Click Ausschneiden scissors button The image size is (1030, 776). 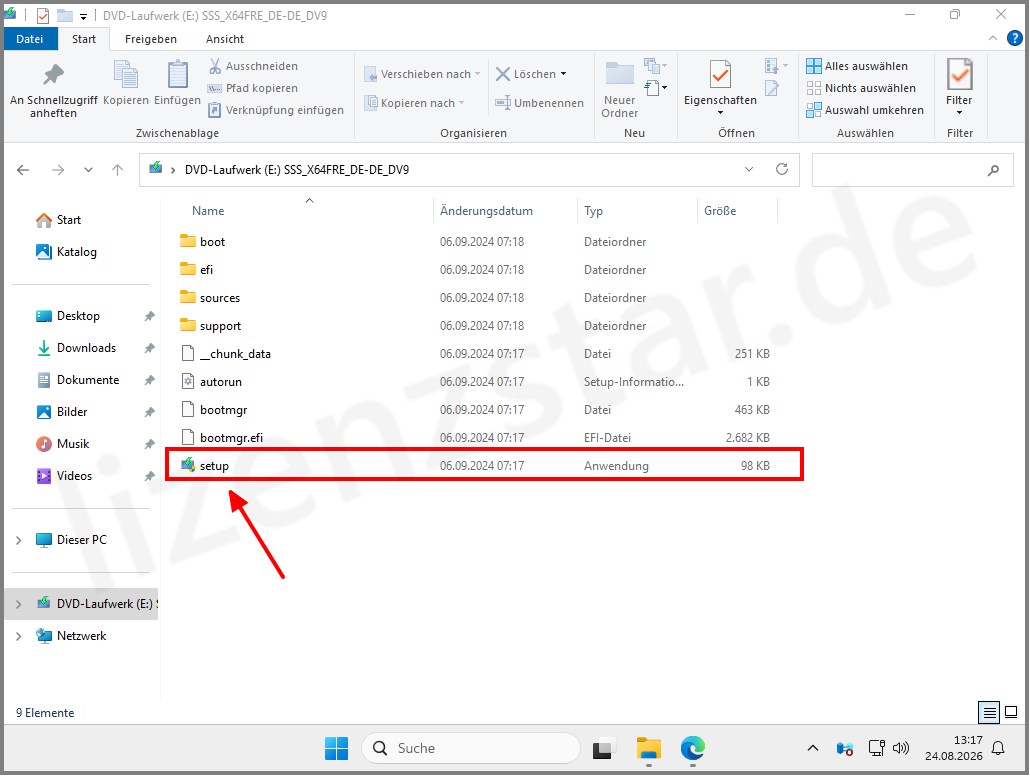[x=253, y=66]
